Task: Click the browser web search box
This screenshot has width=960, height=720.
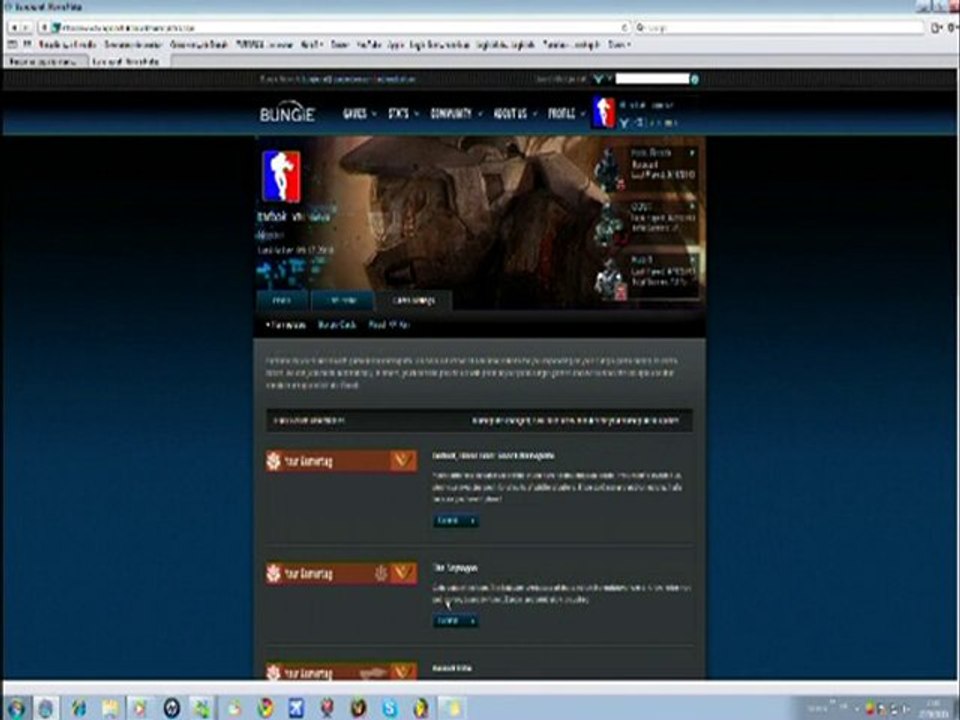Action: pos(779,28)
